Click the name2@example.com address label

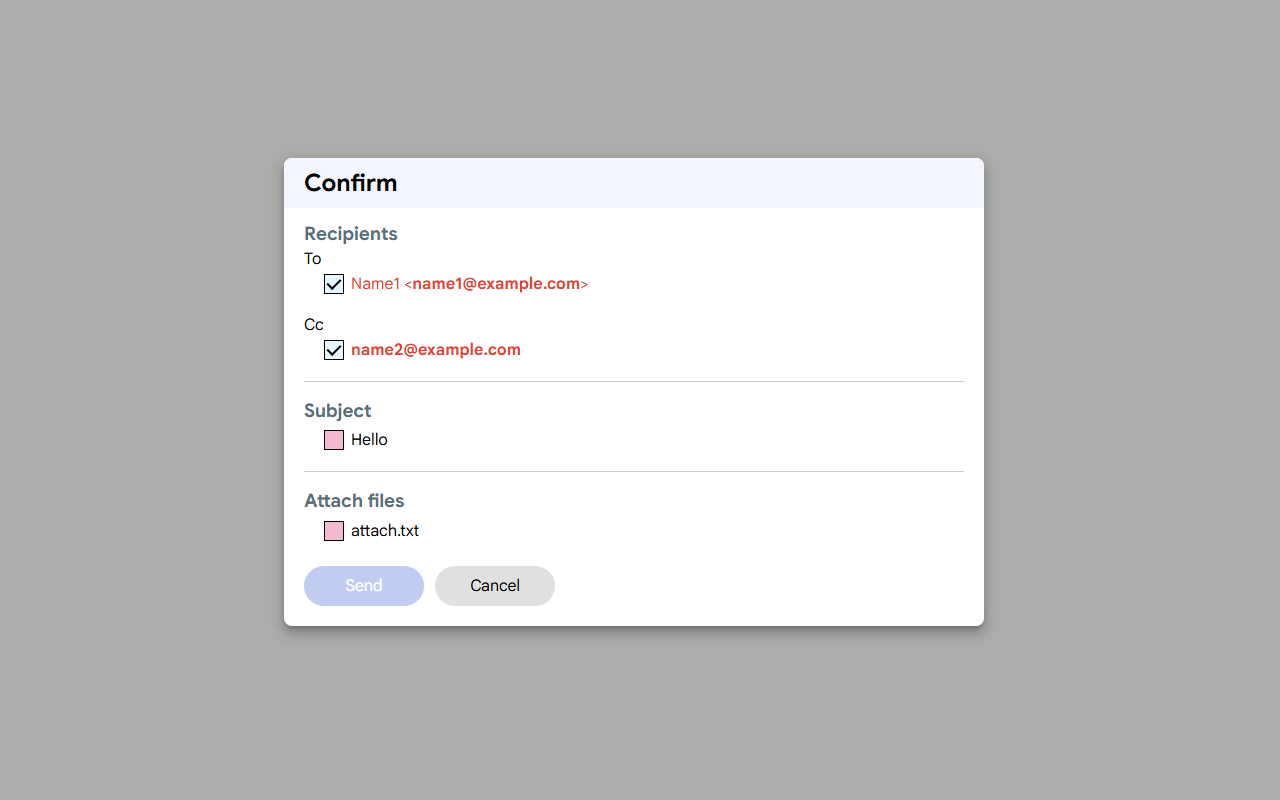tap(436, 350)
